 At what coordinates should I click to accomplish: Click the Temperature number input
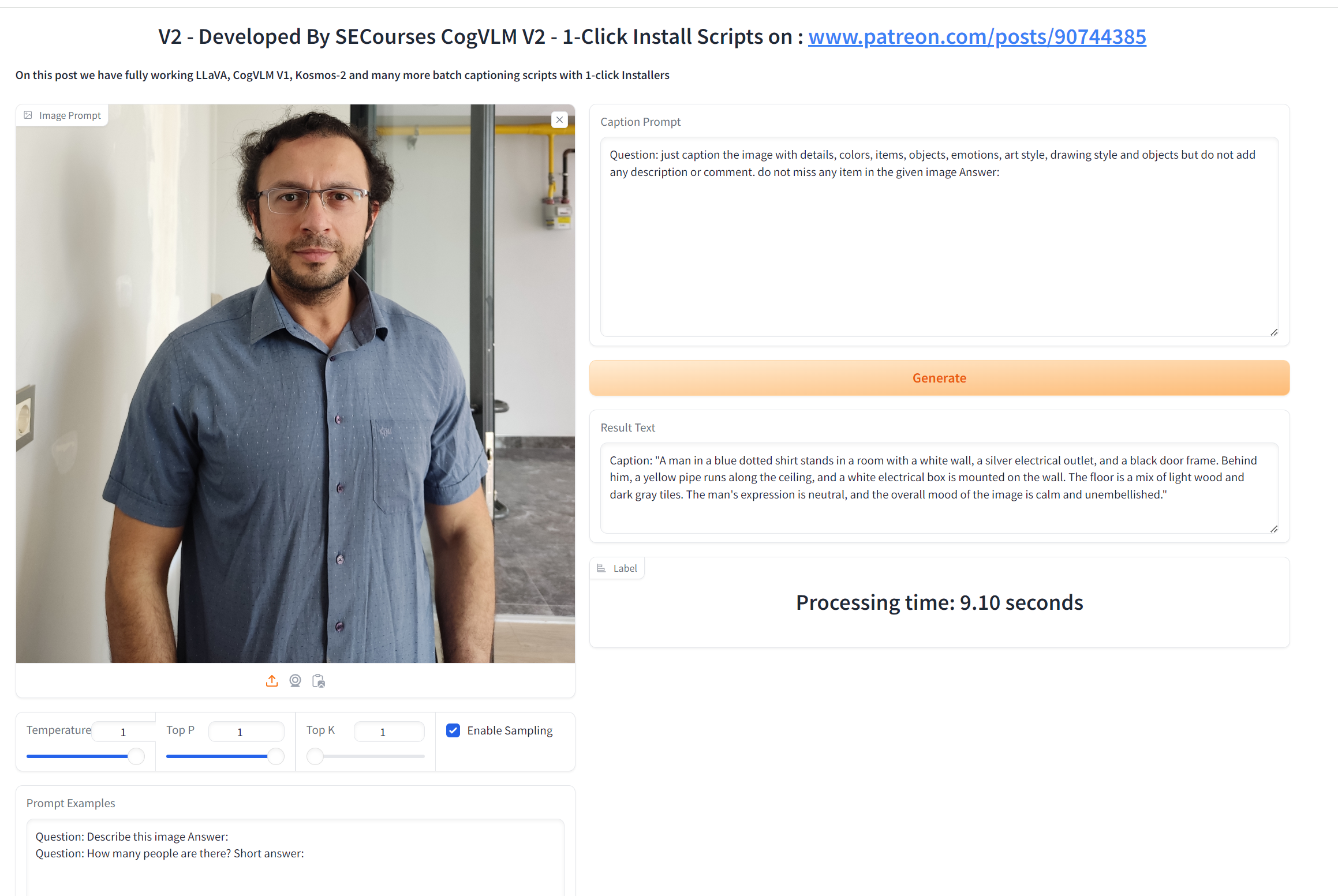pyautogui.click(x=124, y=732)
